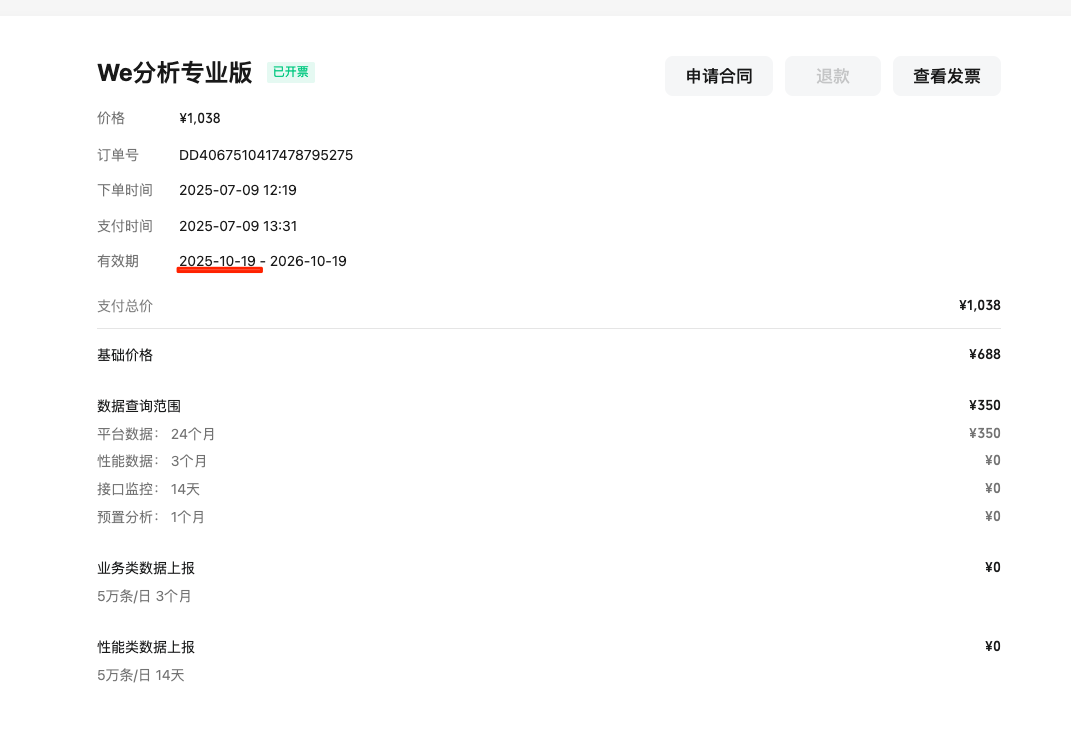Click the disabled 退款 button
The height and width of the screenshot is (748, 1071).
coord(833,76)
